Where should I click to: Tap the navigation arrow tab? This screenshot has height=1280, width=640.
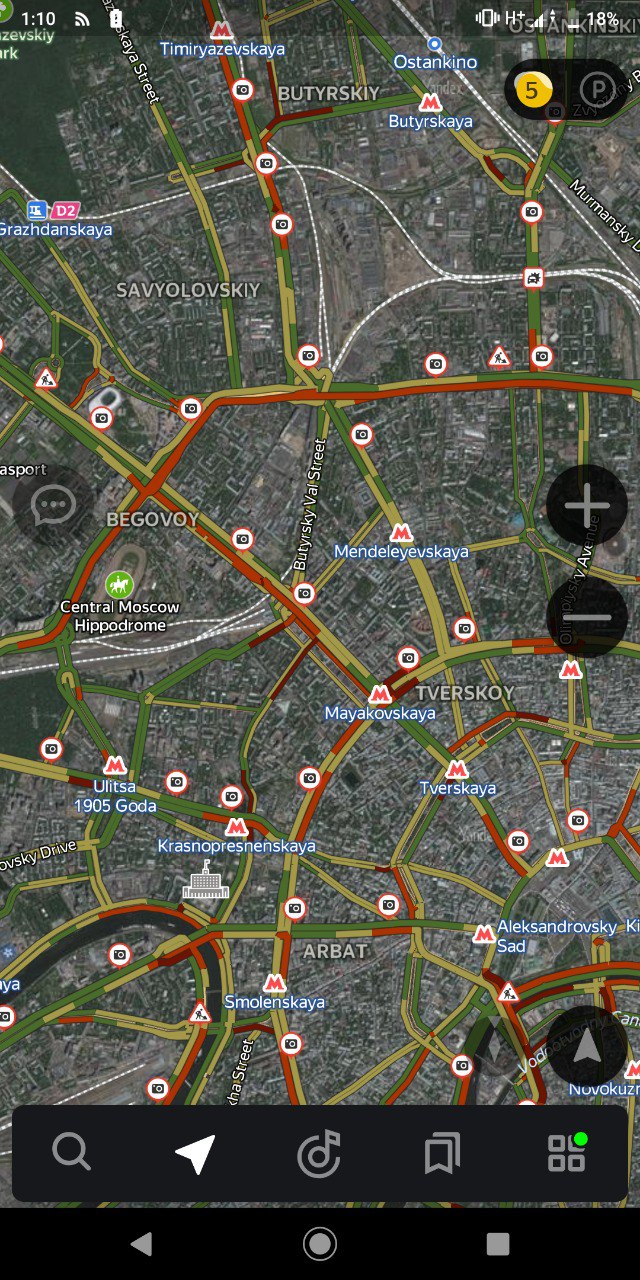pyautogui.click(x=195, y=1153)
